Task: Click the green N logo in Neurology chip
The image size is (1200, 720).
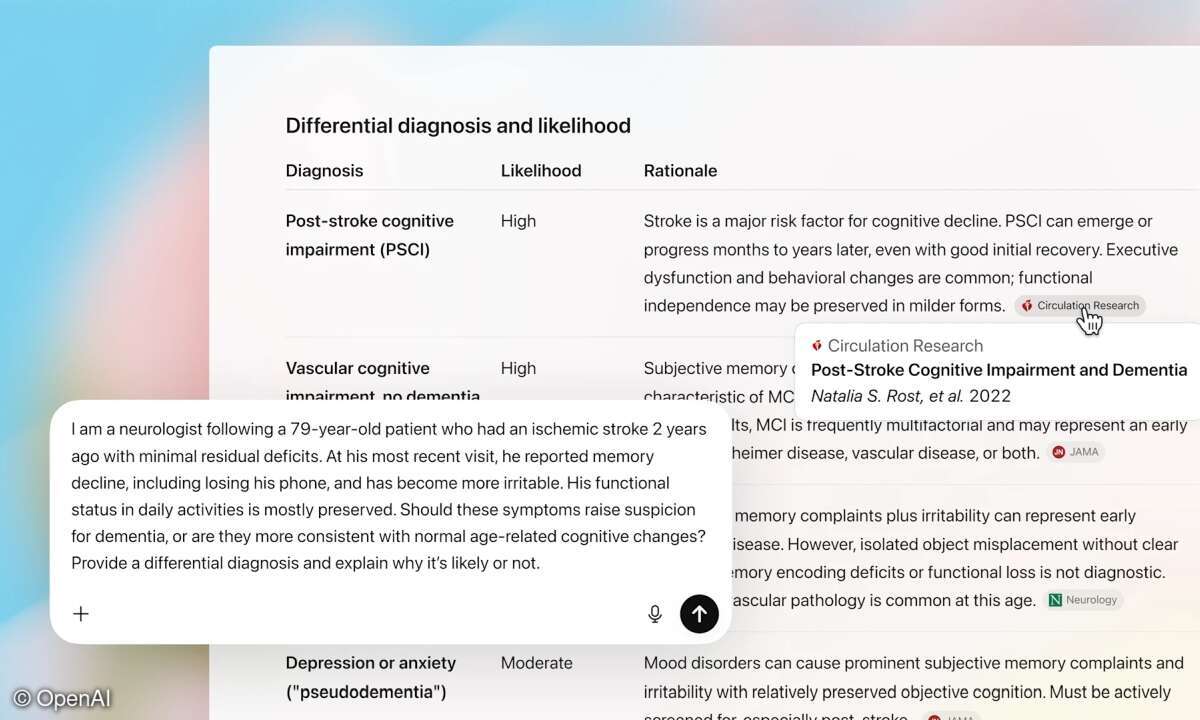Action: coord(1055,600)
